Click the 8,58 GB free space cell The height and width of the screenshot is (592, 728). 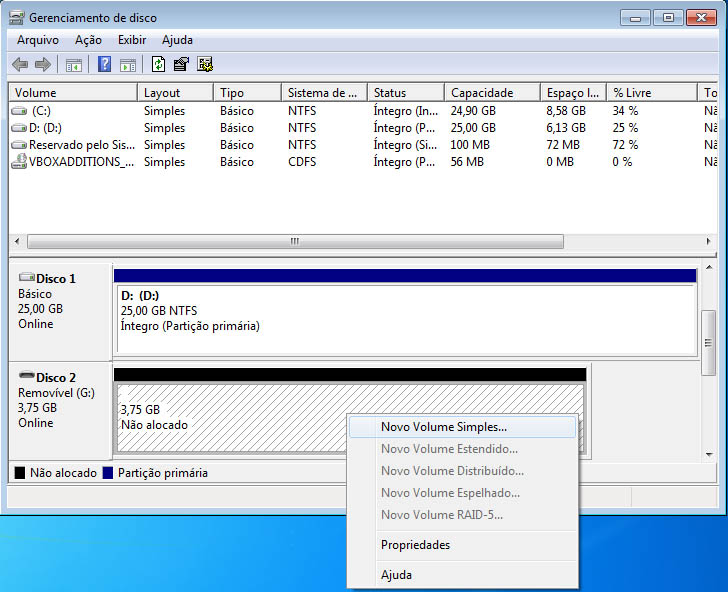tap(566, 111)
